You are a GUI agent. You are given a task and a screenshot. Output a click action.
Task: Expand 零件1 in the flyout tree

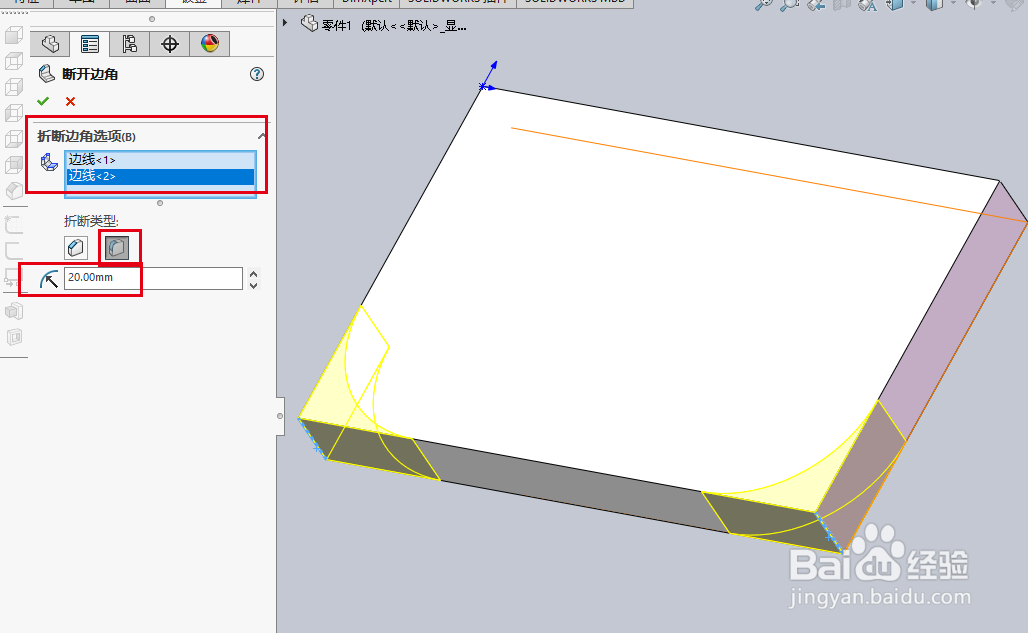click(x=285, y=23)
